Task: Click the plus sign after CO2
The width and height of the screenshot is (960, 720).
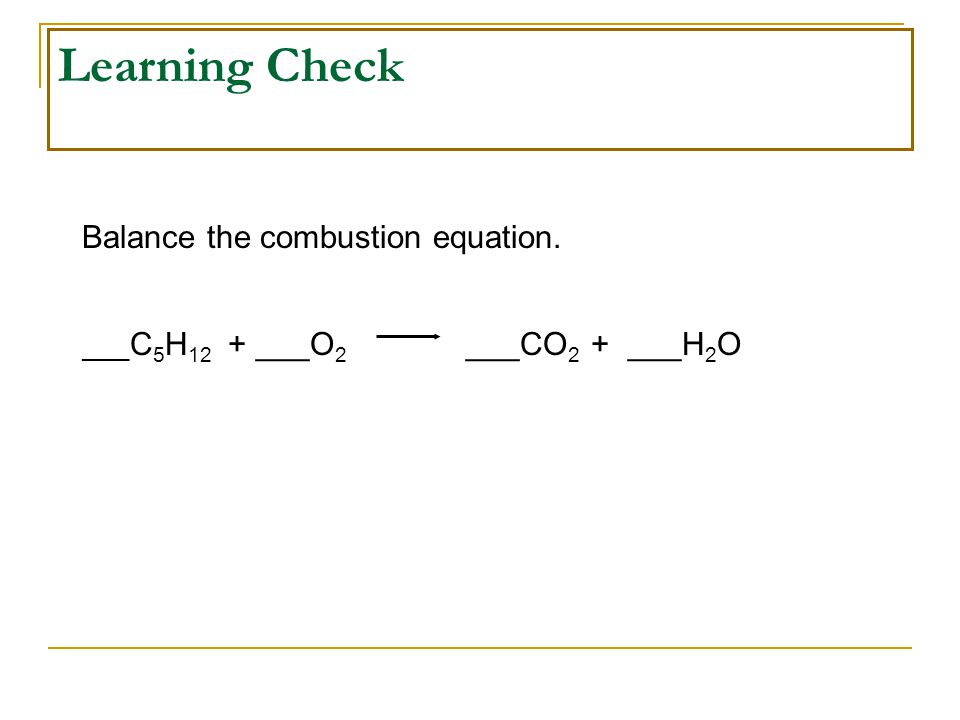Action: pos(600,344)
